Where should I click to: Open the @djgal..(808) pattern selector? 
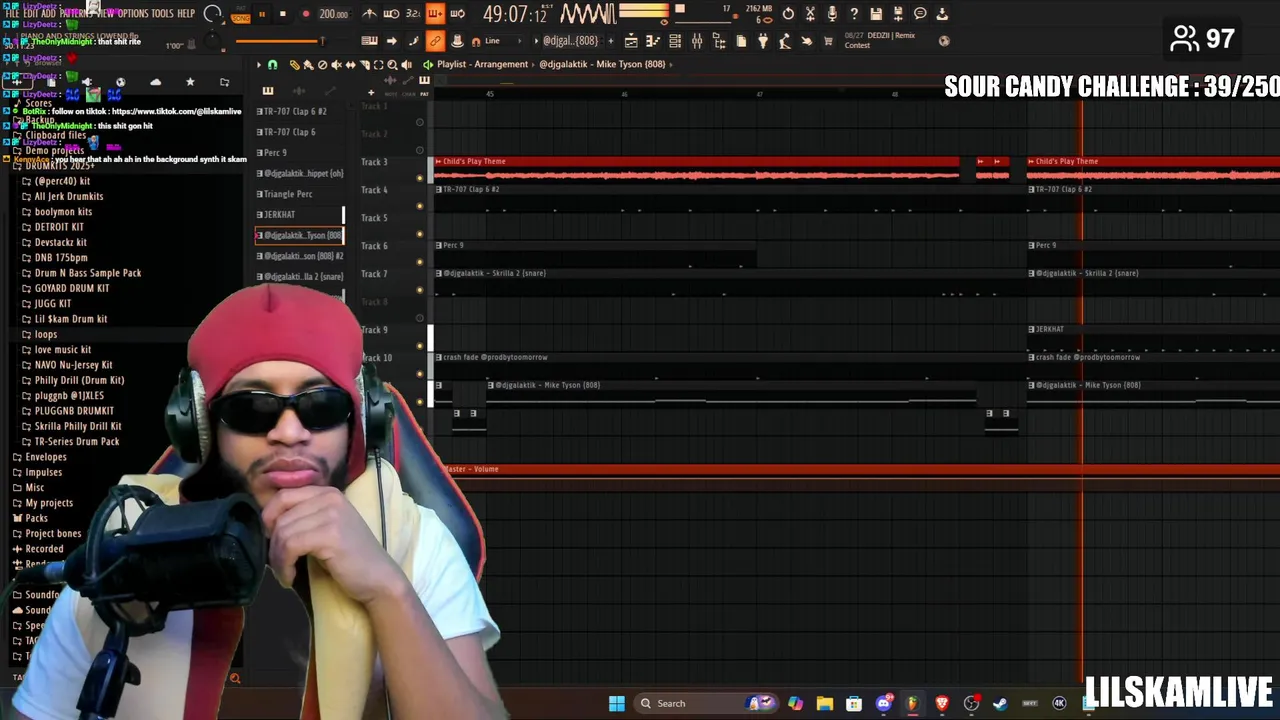[x=571, y=41]
